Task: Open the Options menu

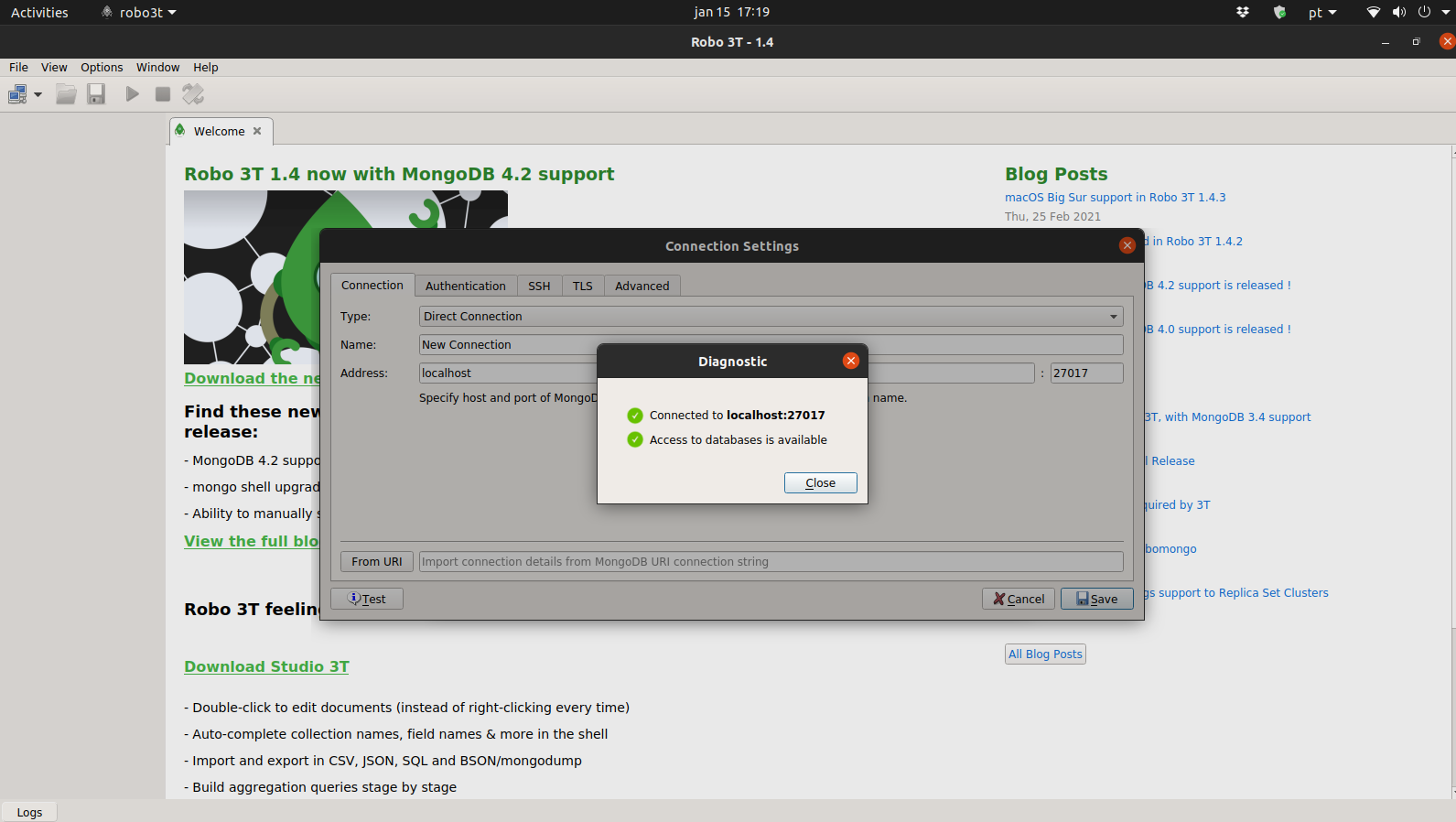Action: click(x=102, y=67)
